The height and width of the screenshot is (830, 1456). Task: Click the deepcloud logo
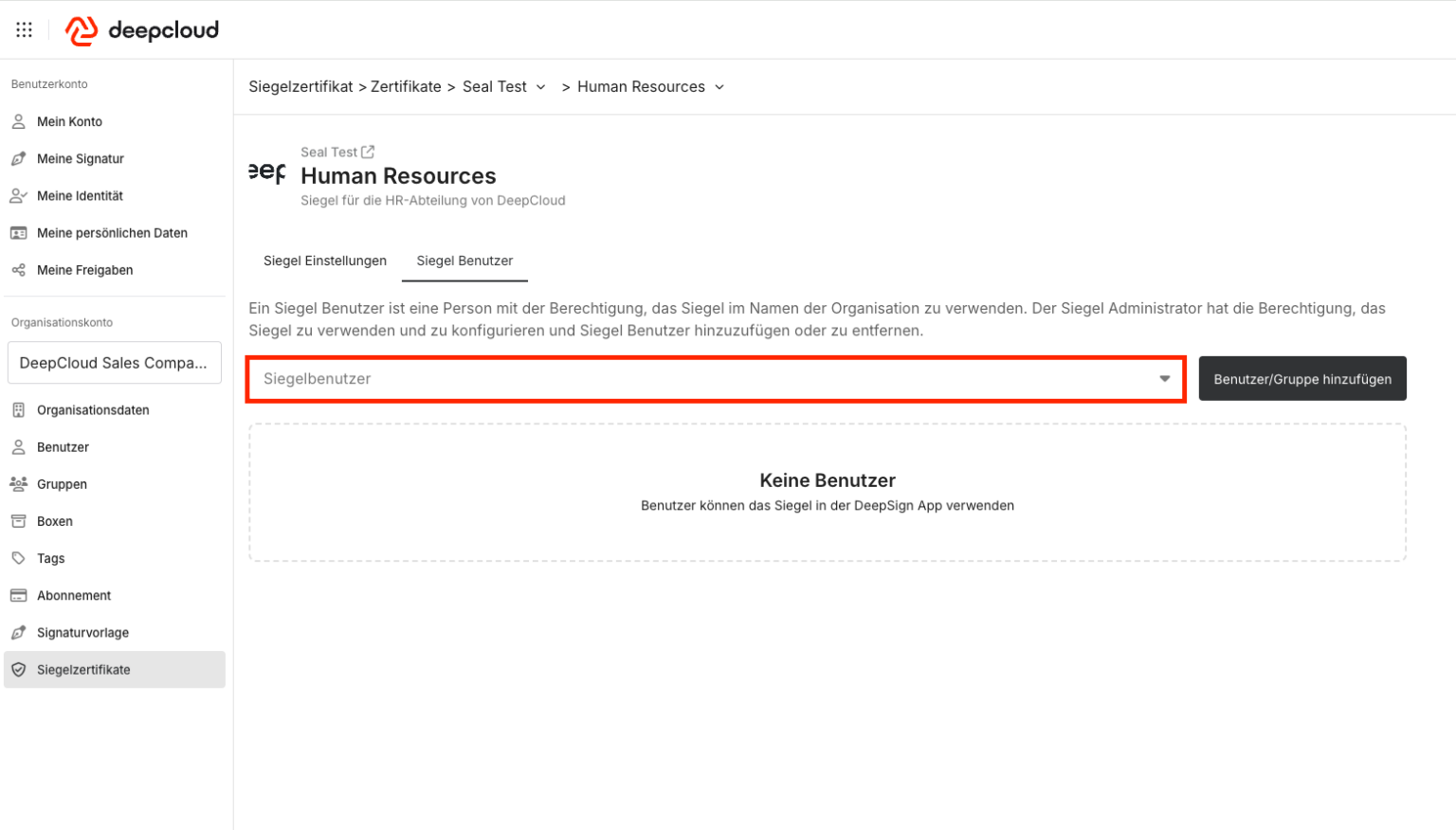[140, 29]
